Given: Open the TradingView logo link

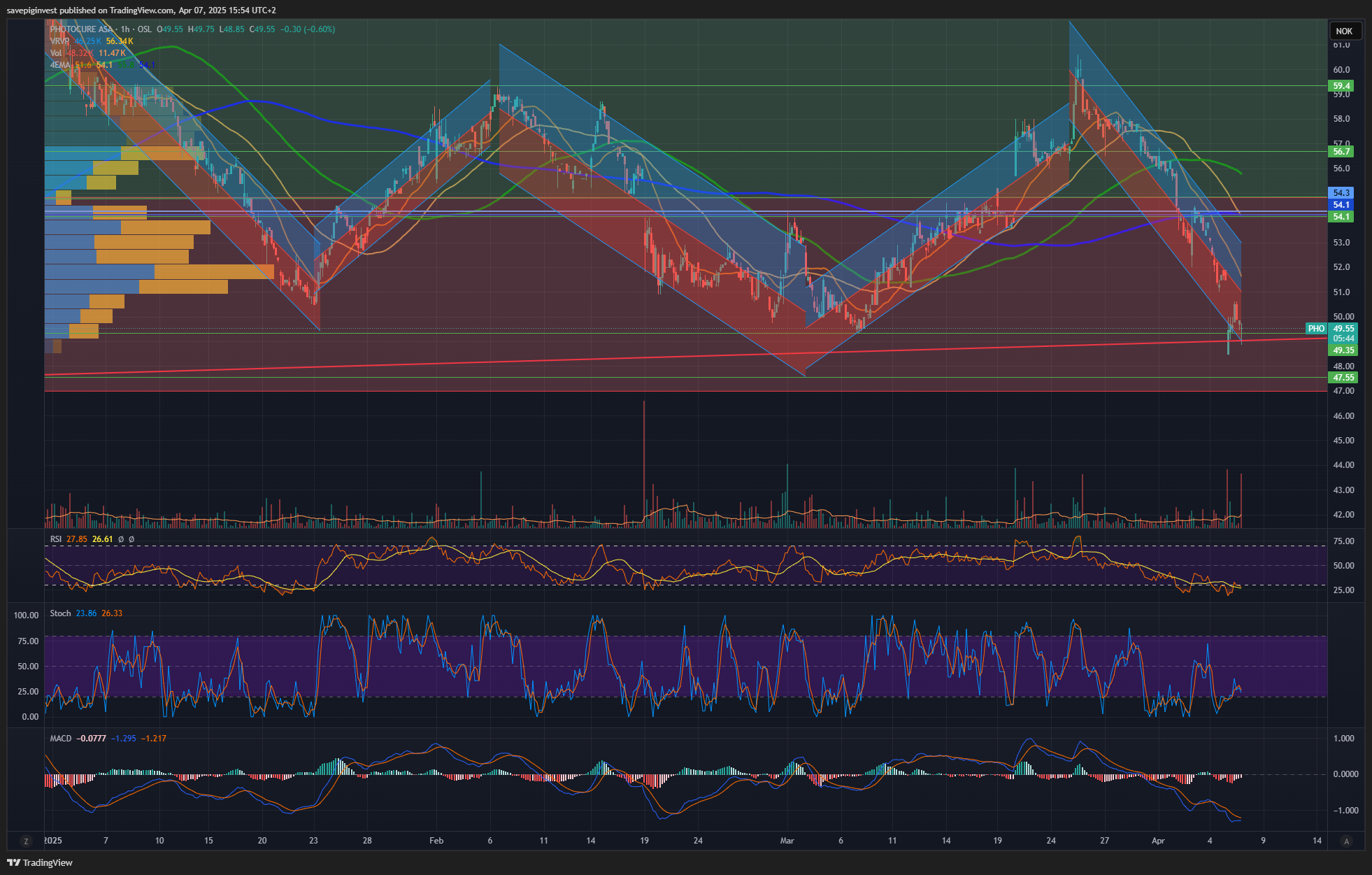Looking at the screenshot, I should tap(40, 862).
